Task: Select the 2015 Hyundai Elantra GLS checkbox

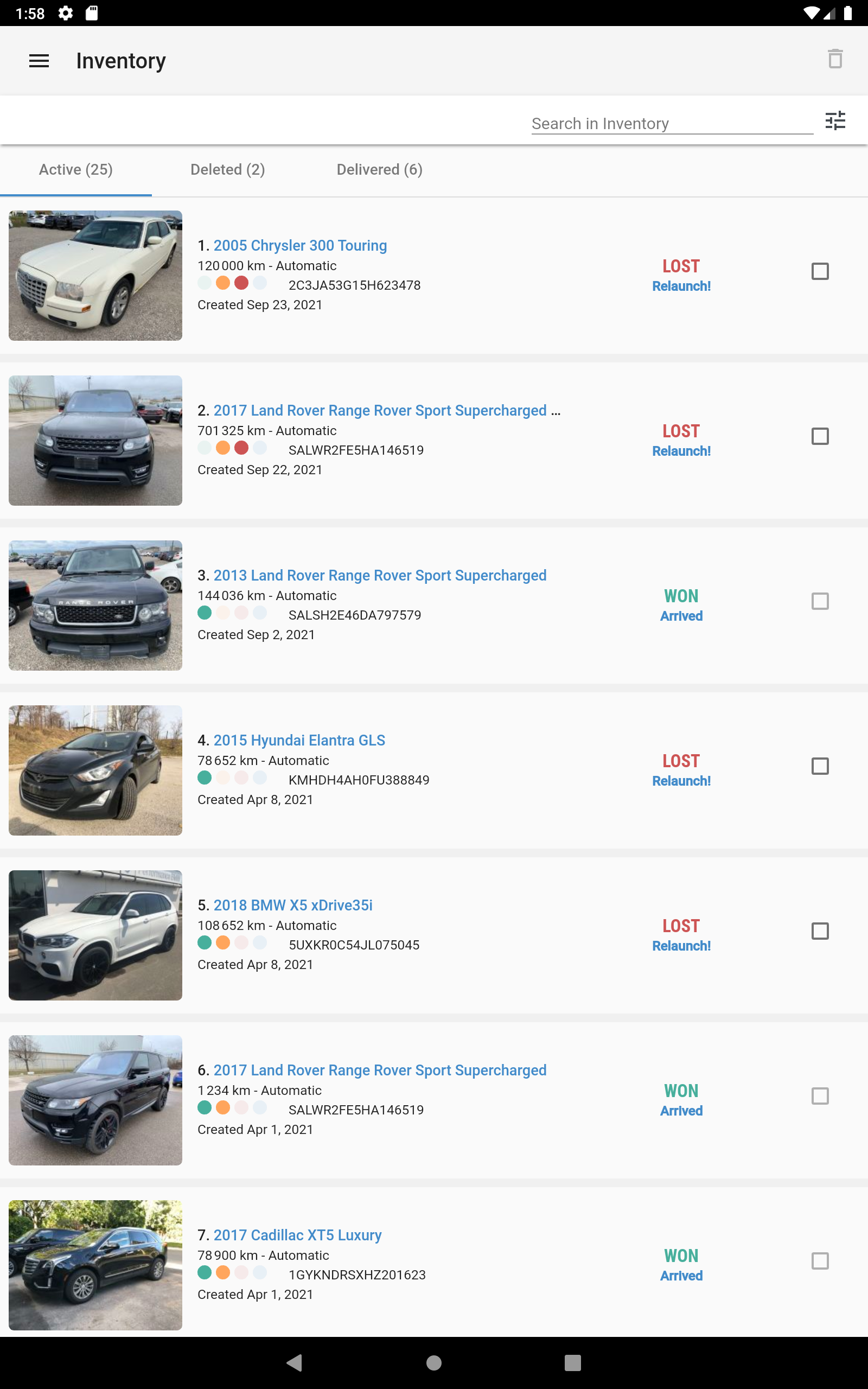Action: (x=820, y=766)
